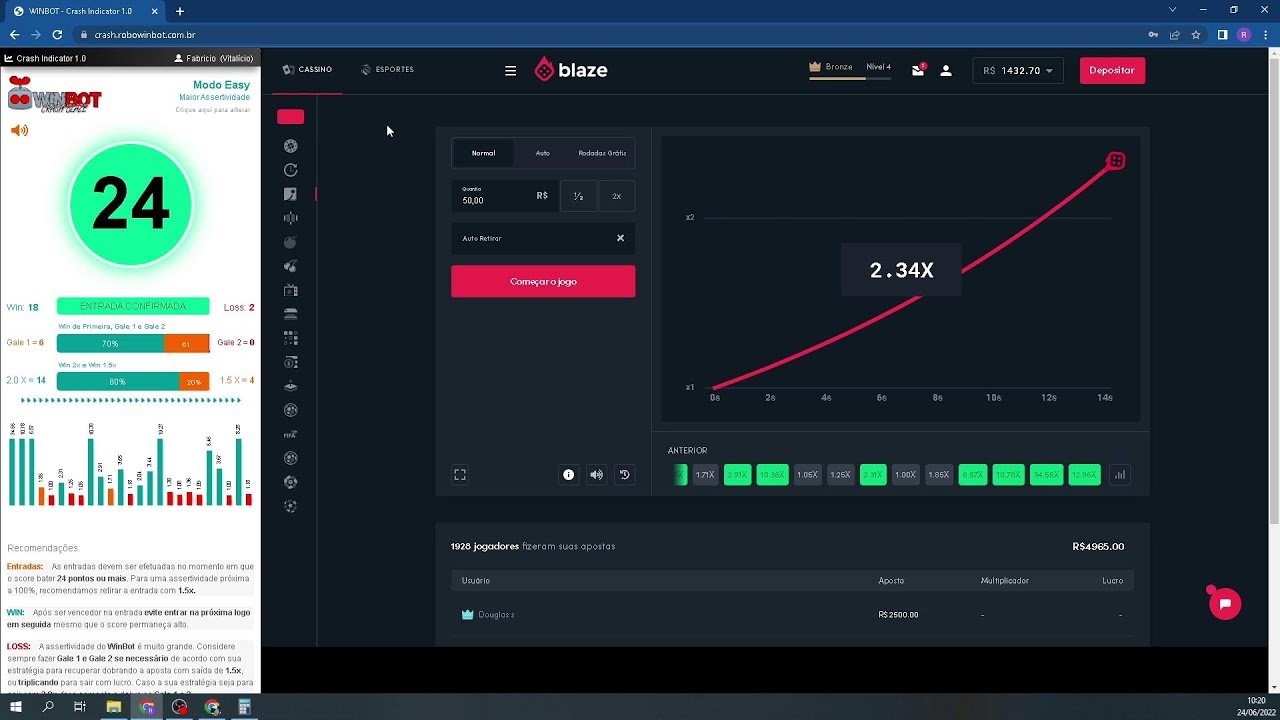Open the bomb Mines sidebar icon
Image resolution: width=1280 pixels, height=720 pixels.
tap(291, 242)
